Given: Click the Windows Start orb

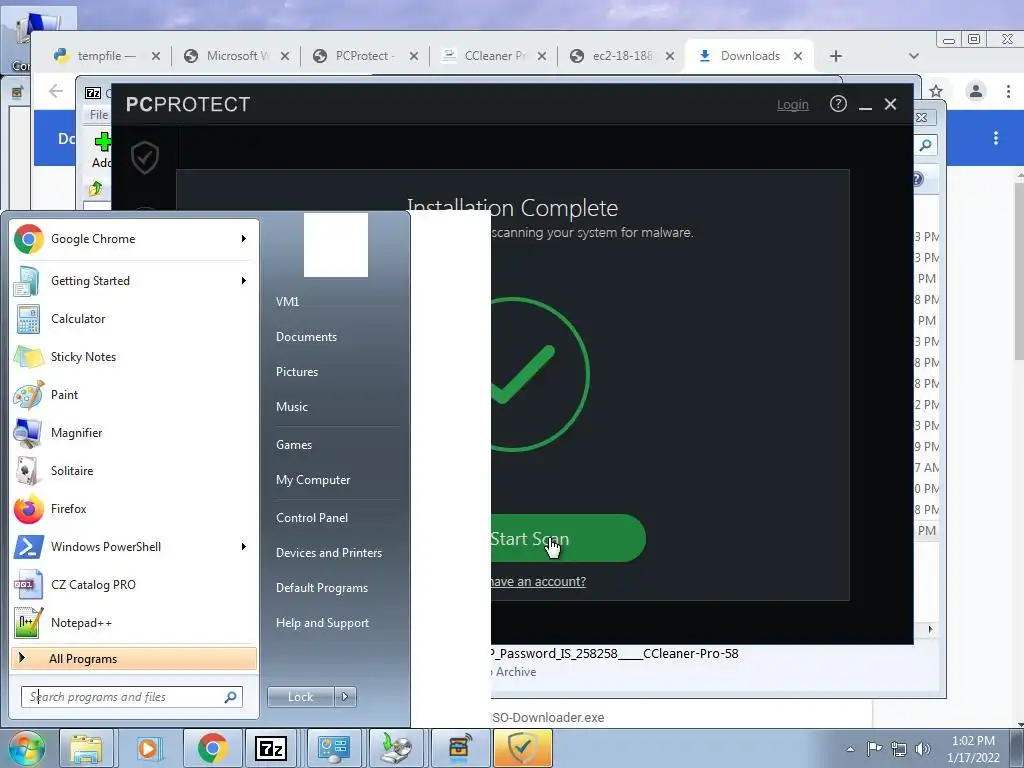Looking at the screenshot, I should tap(26, 748).
